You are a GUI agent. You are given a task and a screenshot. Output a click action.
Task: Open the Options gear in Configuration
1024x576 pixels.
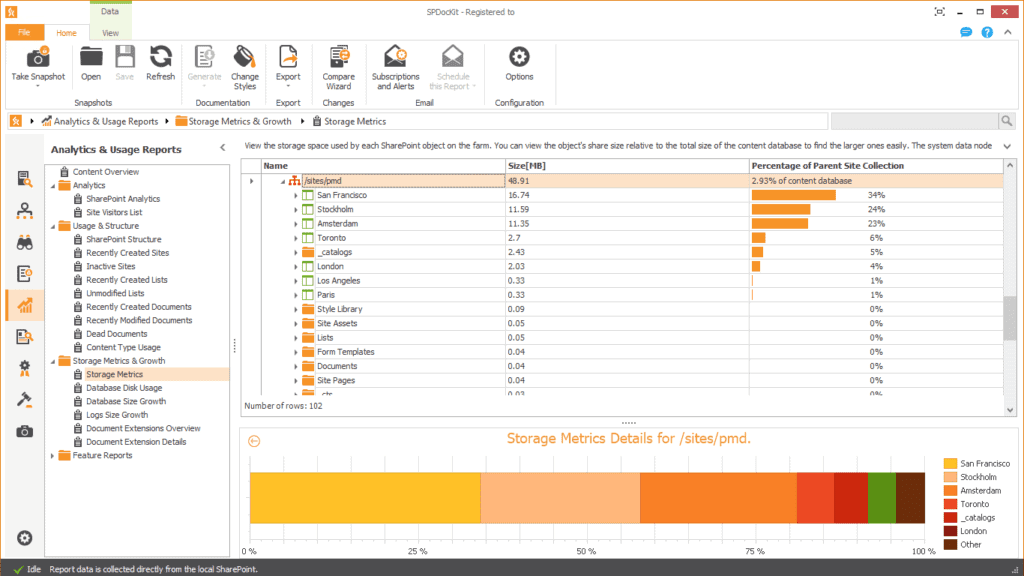(x=519, y=57)
